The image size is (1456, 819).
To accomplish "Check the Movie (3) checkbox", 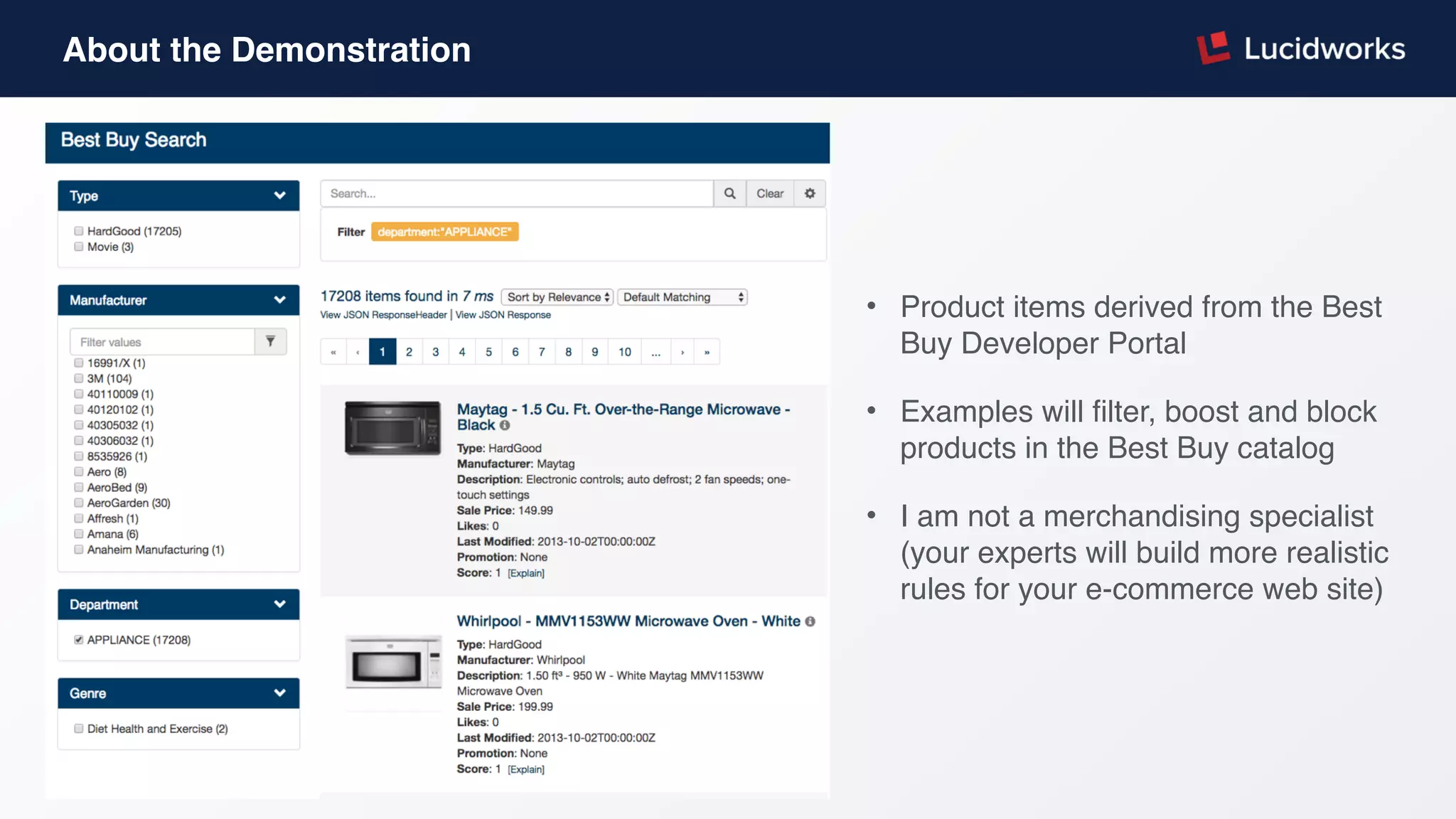I will tap(79, 247).
